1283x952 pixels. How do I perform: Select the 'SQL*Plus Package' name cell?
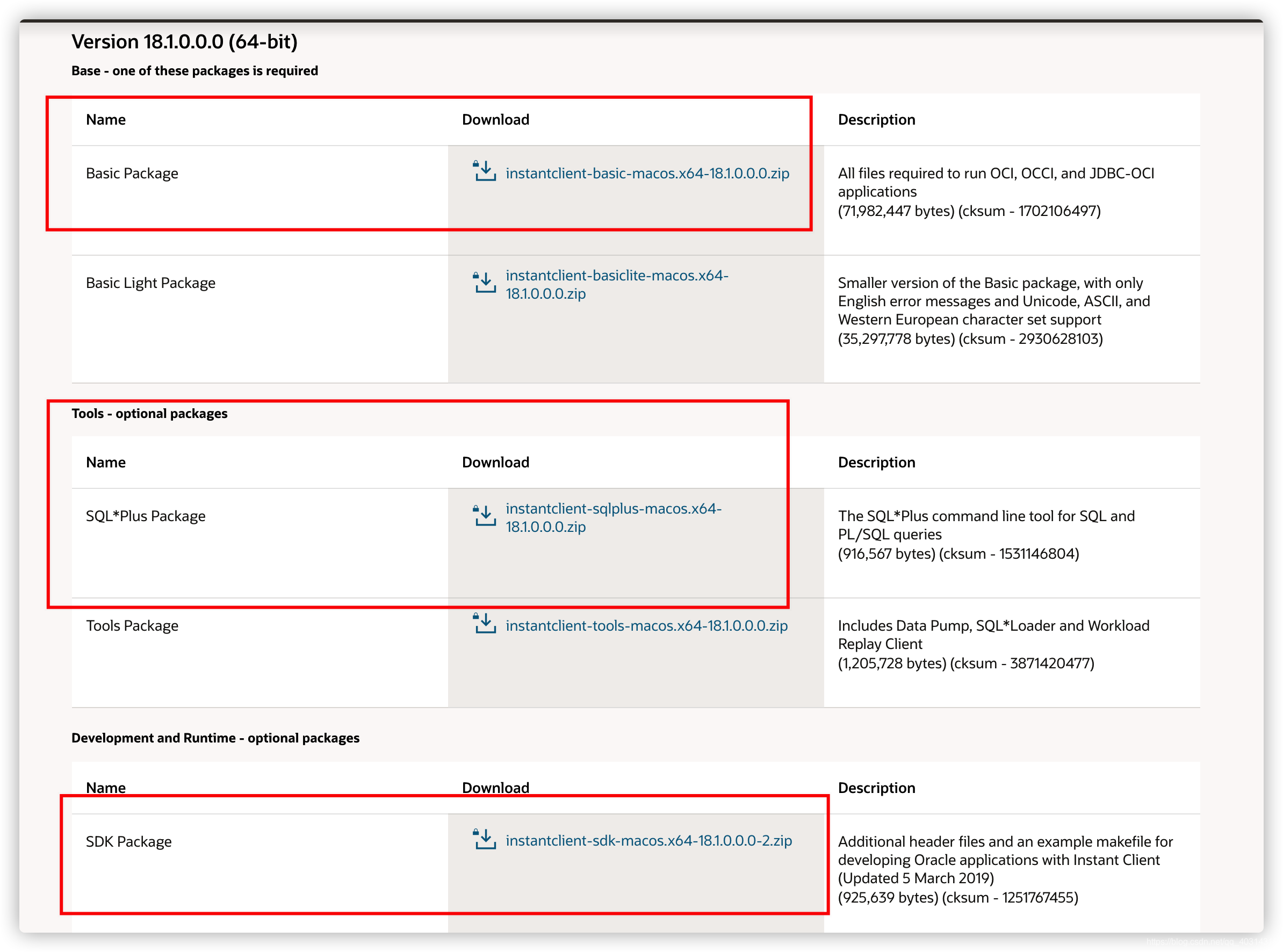[x=146, y=516]
